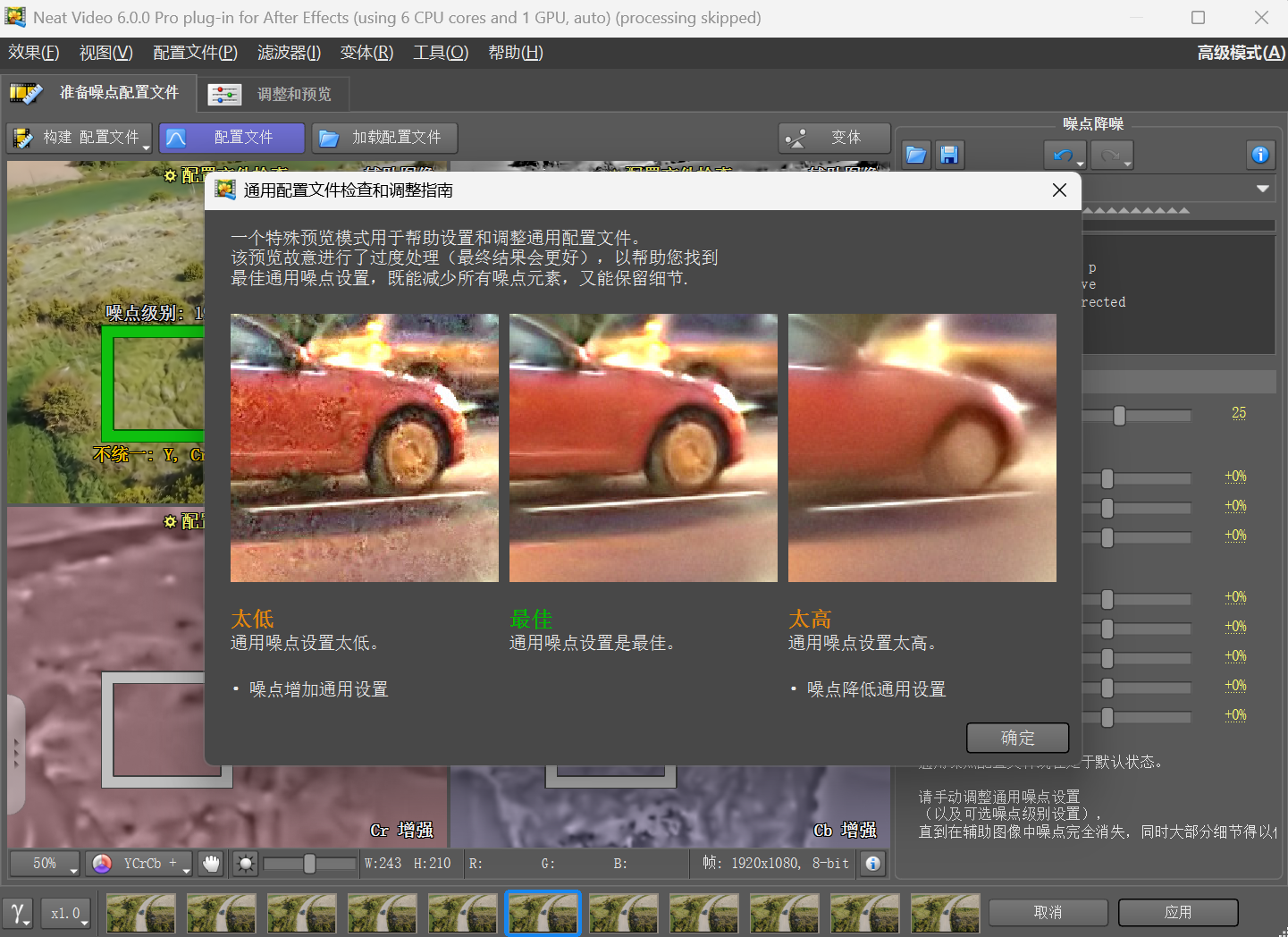The image size is (1288, 937).
Task: Click the save floppy disk icon
Action: click(x=948, y=155)
